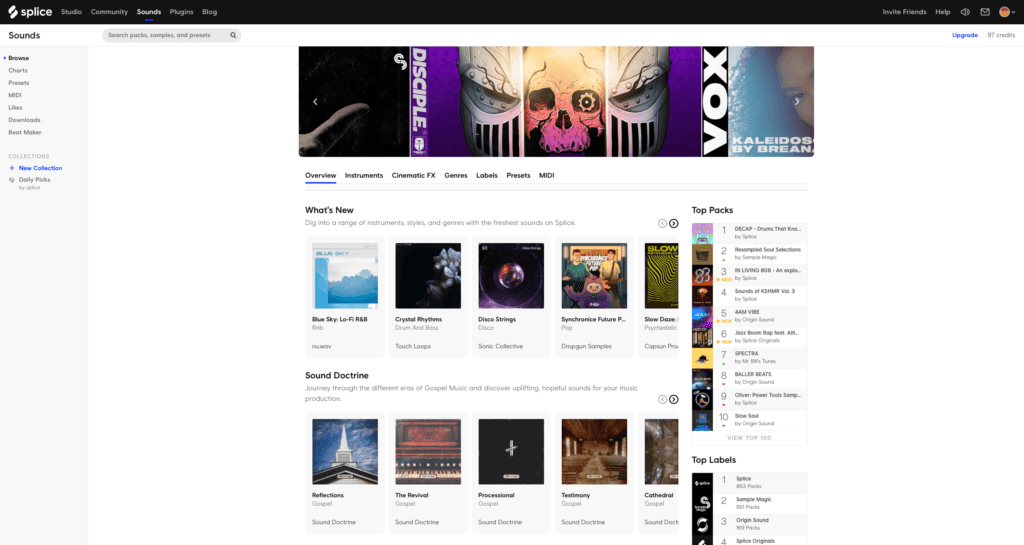Open the sound volume speaker icon
1024x545 pixels.
965,12
